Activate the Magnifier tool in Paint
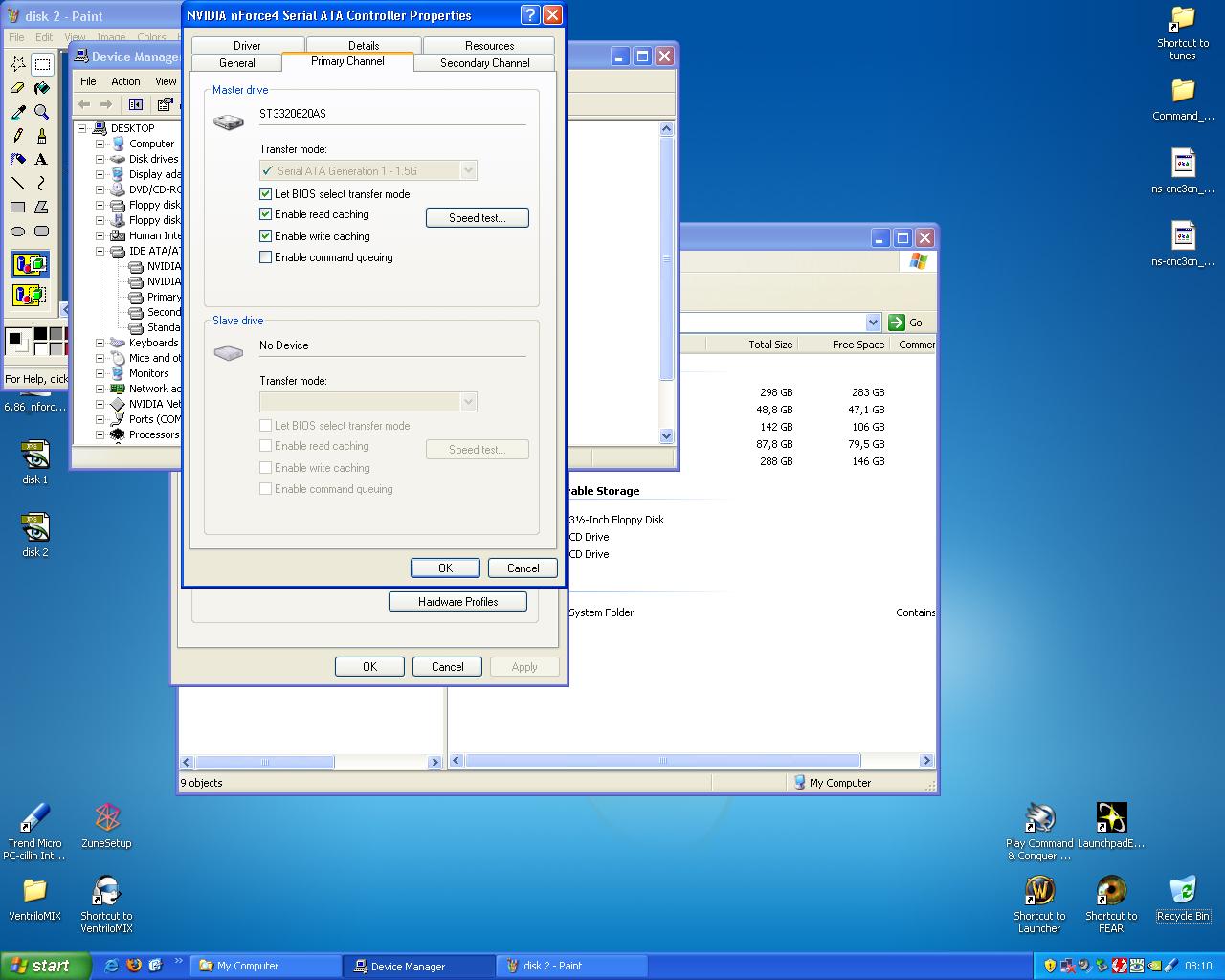The height and width of the screenshot is (980, 1225). click(41, 112)
